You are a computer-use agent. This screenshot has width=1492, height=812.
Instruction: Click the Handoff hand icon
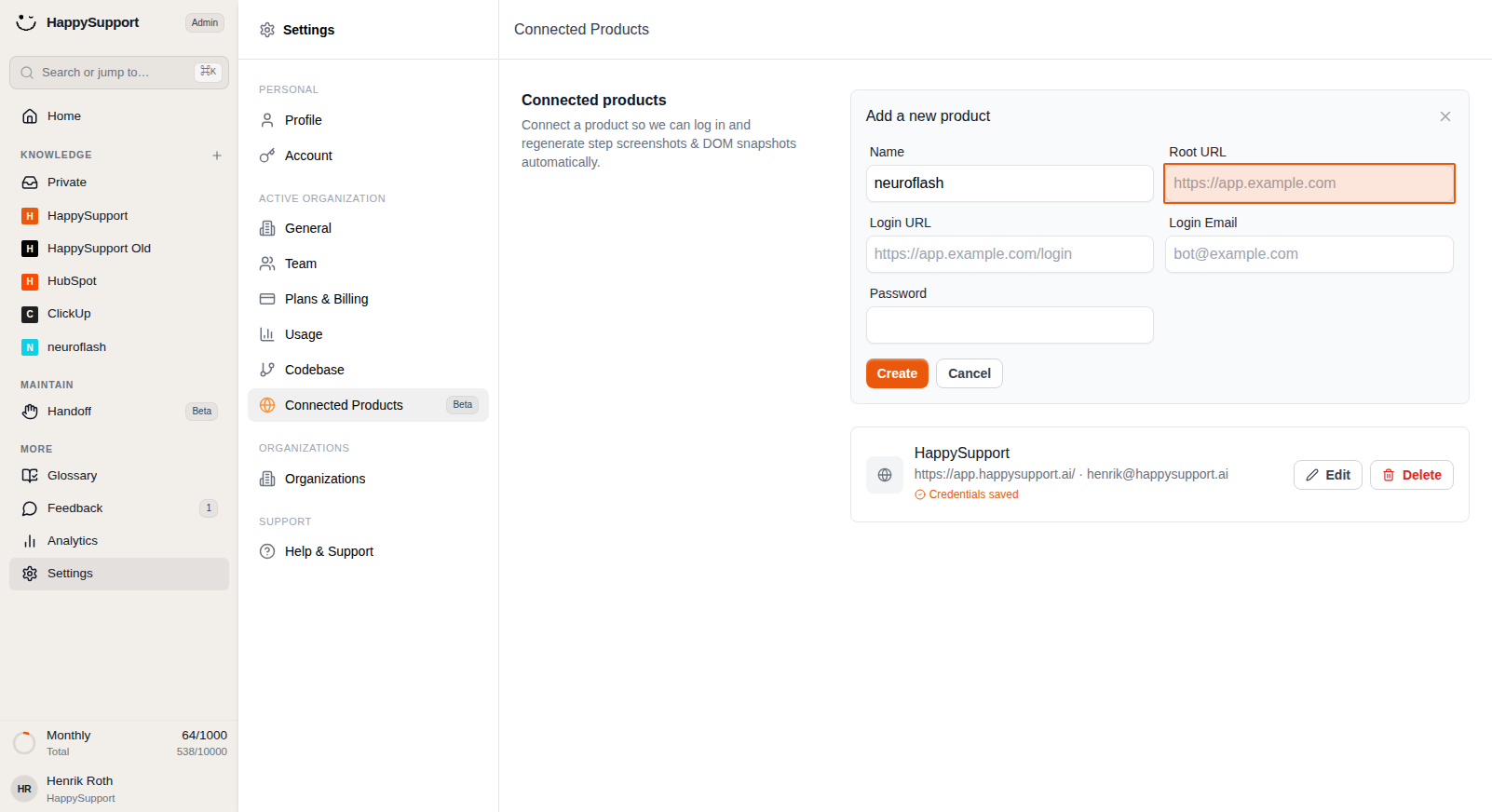pos(30,412)
